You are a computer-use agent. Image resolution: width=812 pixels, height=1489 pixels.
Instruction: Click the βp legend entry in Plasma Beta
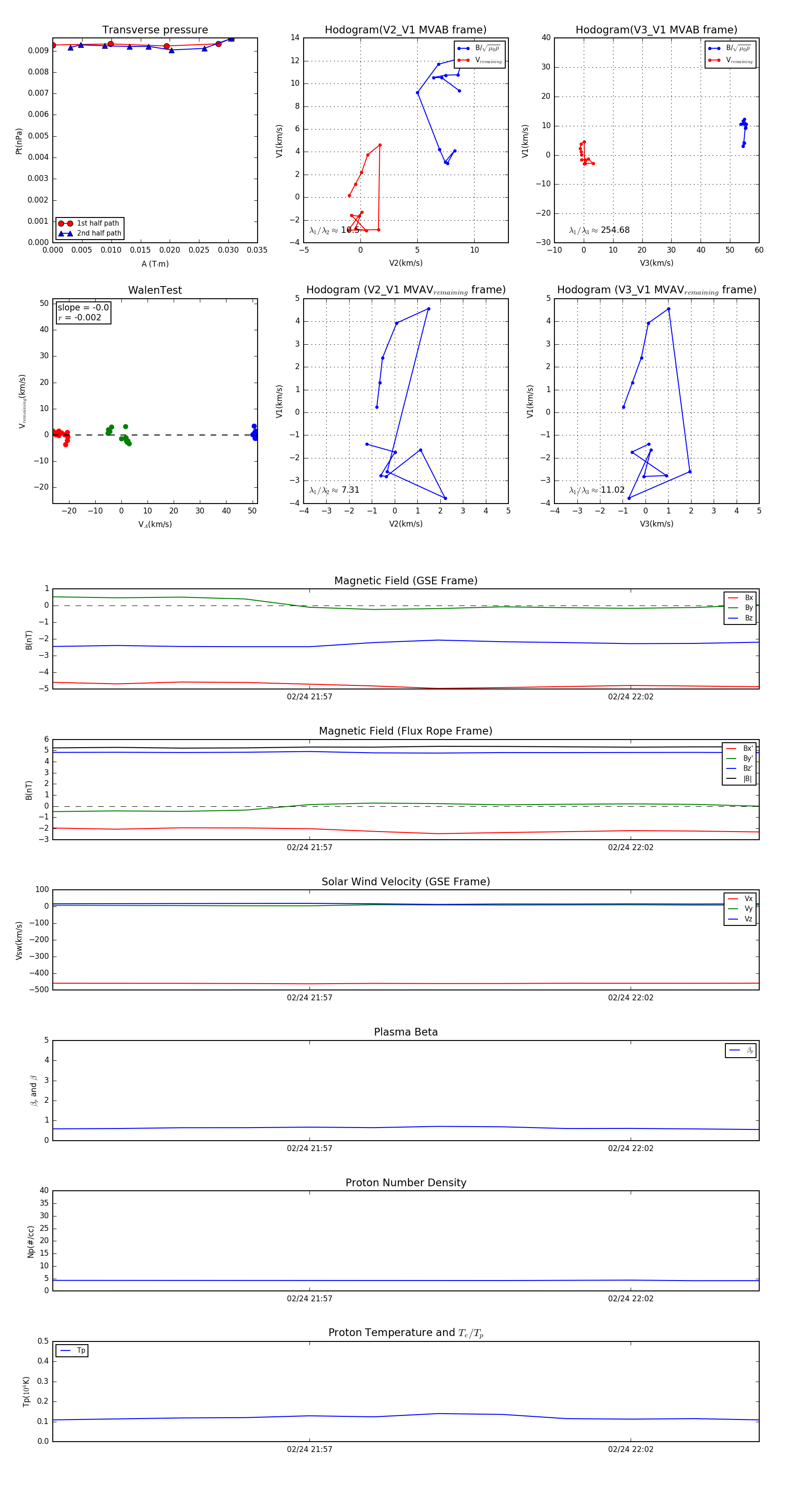[x=741, y=1050]
